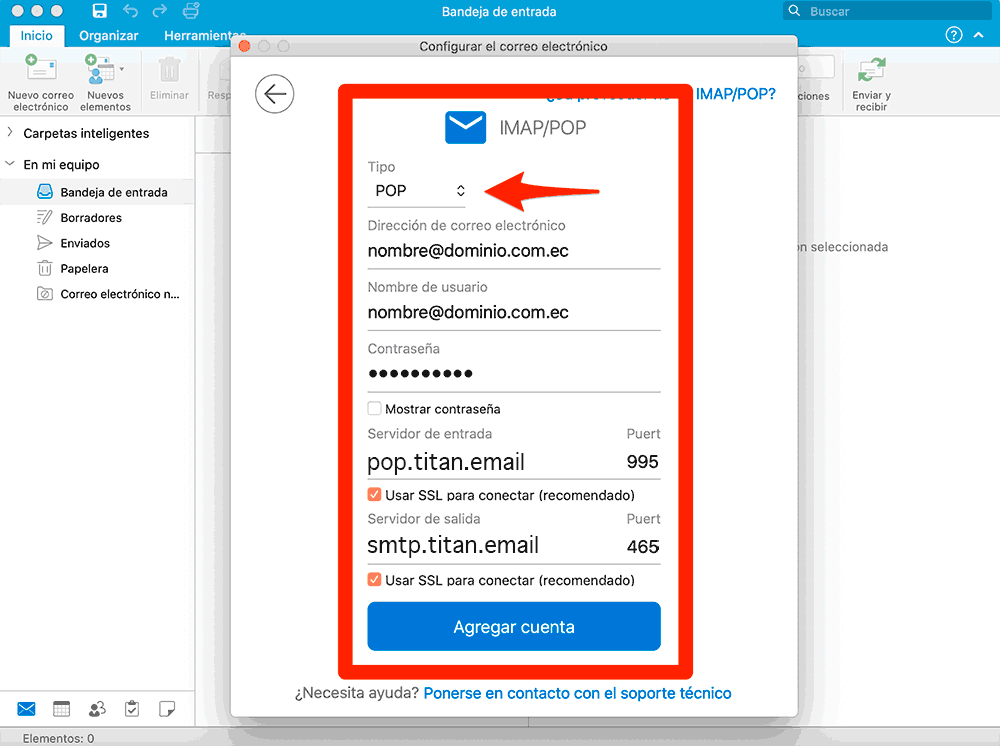Click the Dirección de correo electrónico field
This screenshot has width=1000, height=746.
[x=514, y=251]
